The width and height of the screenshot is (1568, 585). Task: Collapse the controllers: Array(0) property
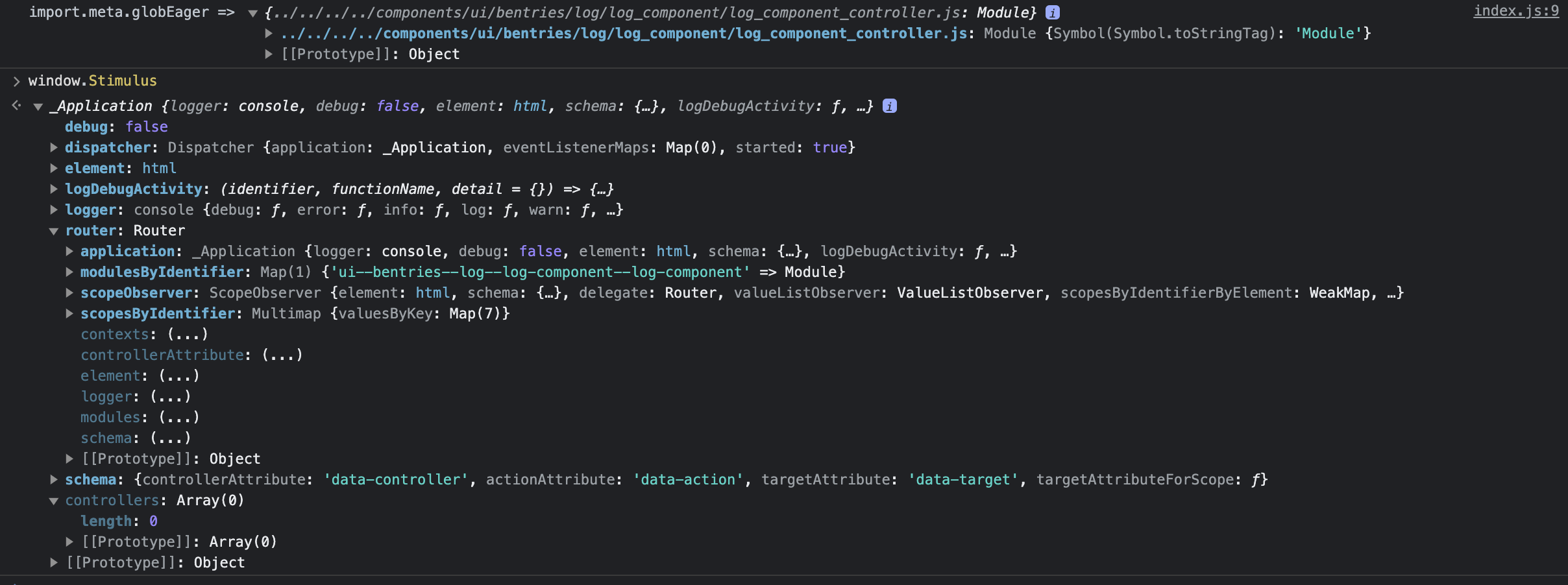(55, 501)
